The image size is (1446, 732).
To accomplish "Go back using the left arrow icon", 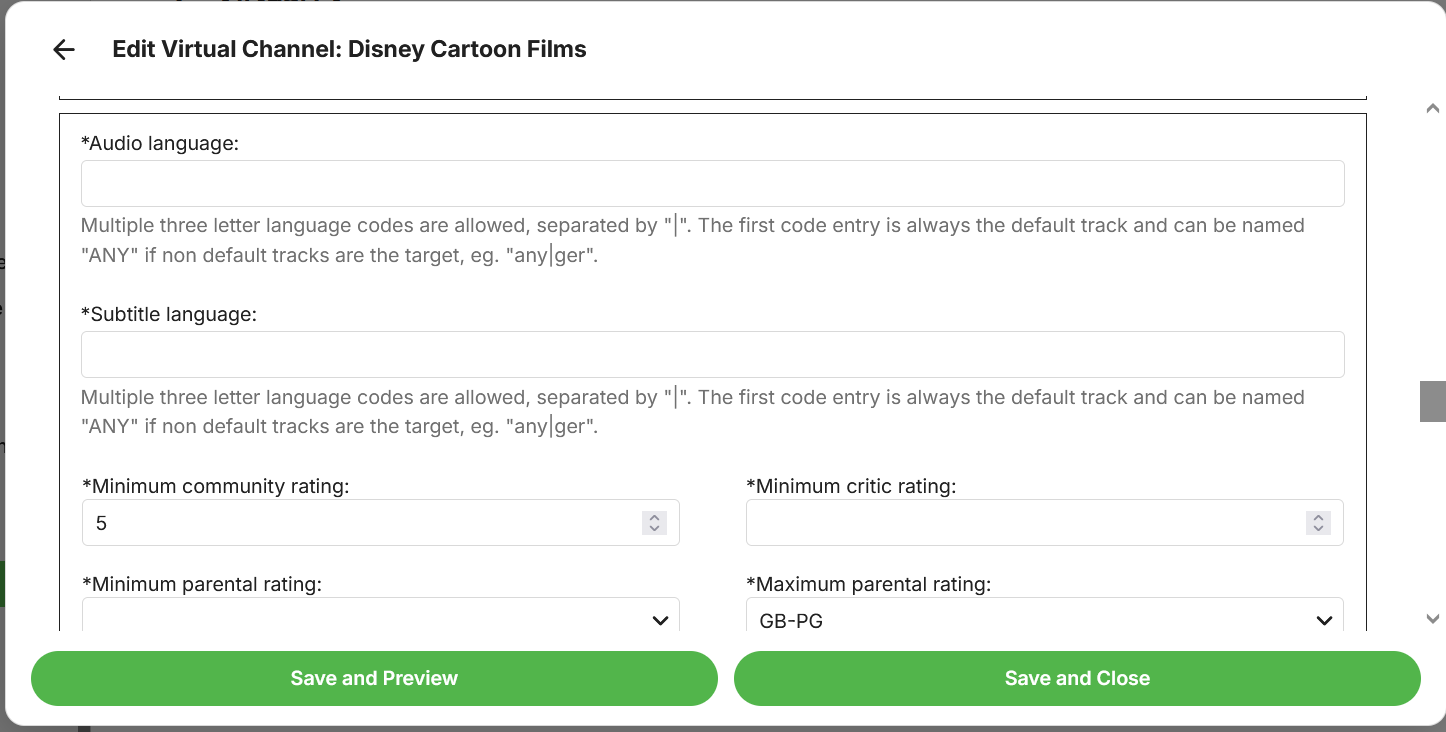I will (64, 50).
